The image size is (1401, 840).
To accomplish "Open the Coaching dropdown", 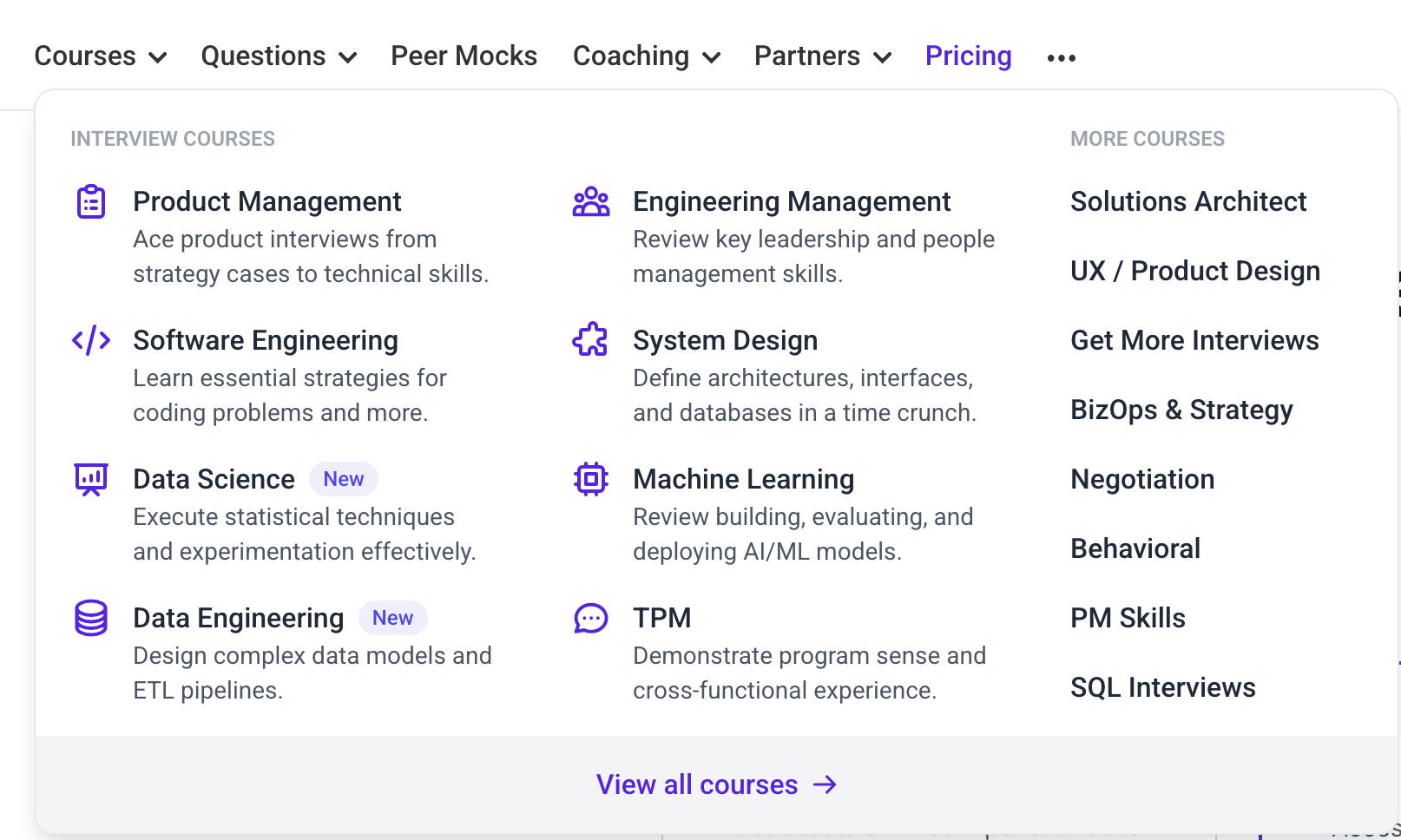I will (645, 56).
